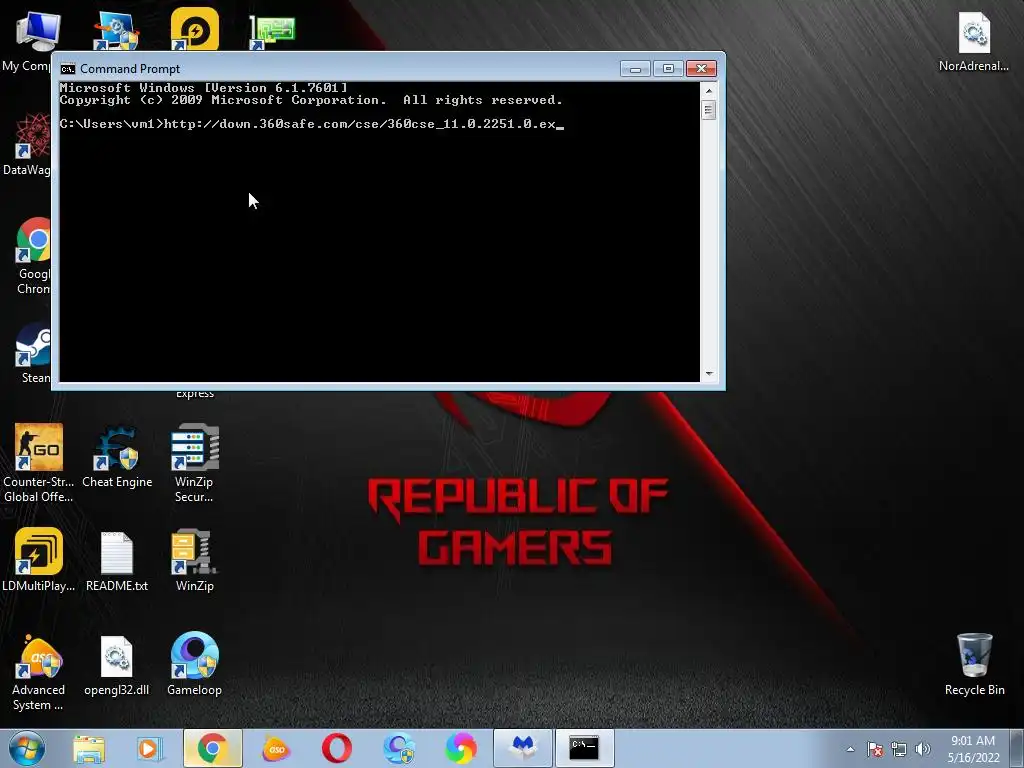Open the WinZip desktop shortcut
1024x768 pixels.
tap(194, 552)
